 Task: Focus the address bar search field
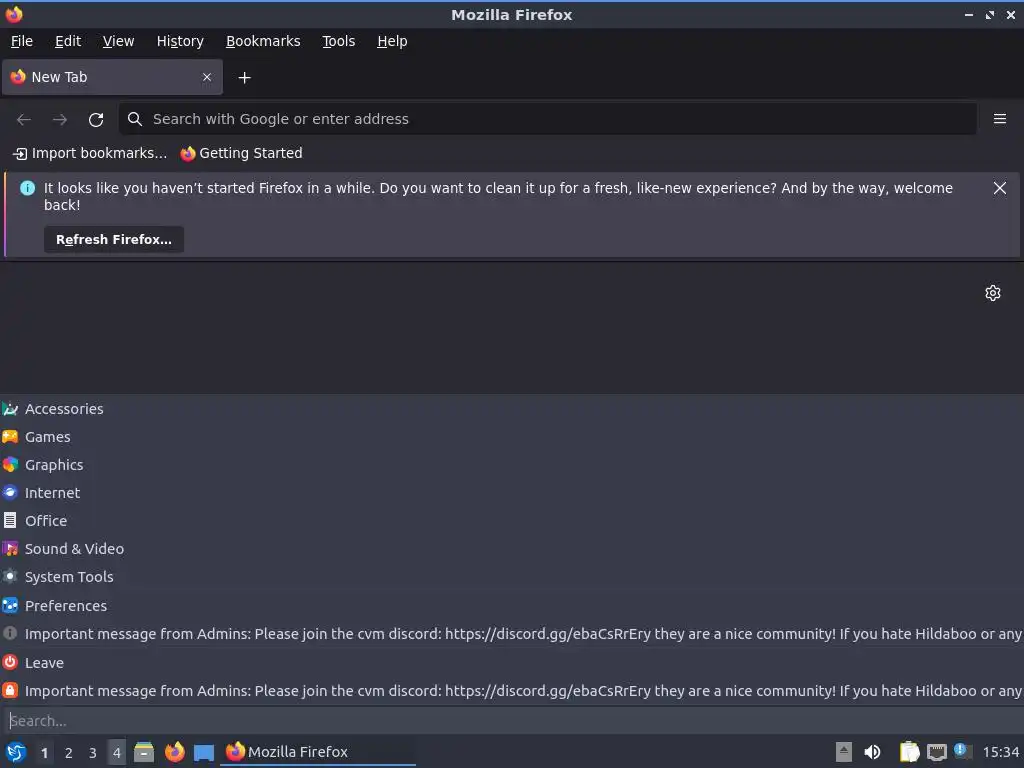(547, 119)
